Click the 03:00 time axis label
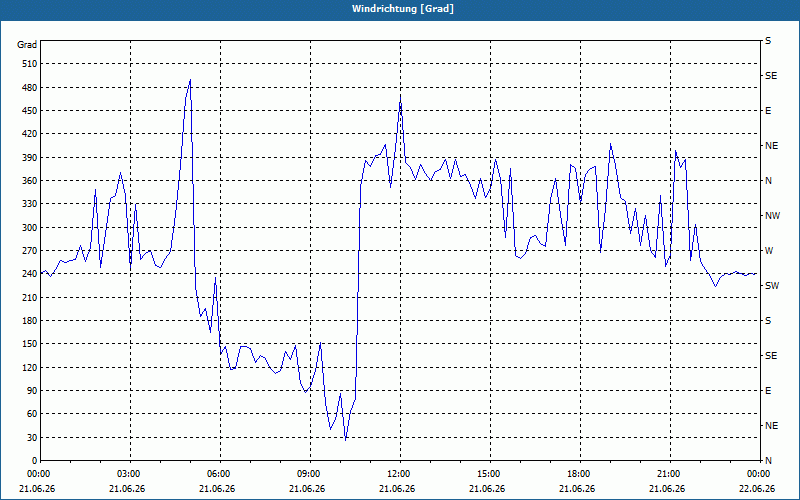 click(x=130, y=473)
